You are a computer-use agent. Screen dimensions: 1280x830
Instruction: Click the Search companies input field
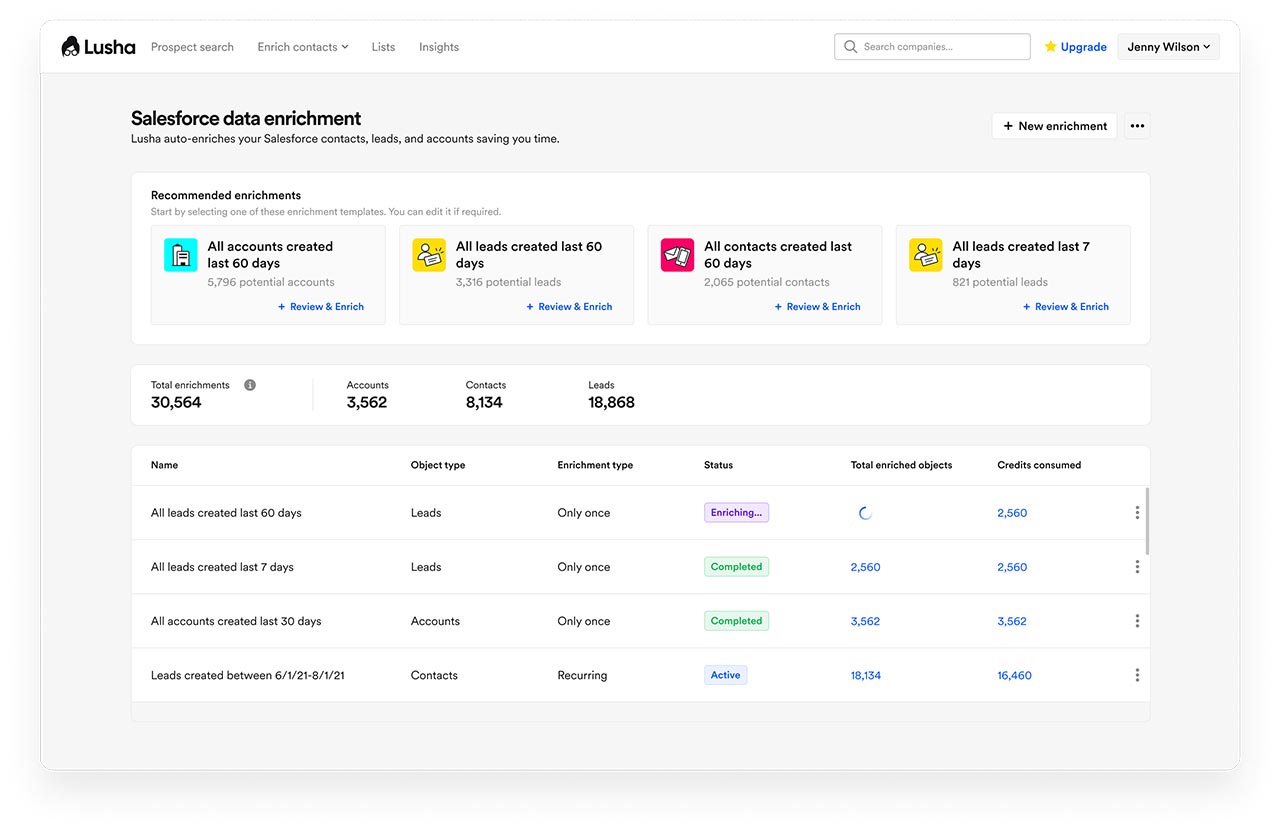click(932, 47)
